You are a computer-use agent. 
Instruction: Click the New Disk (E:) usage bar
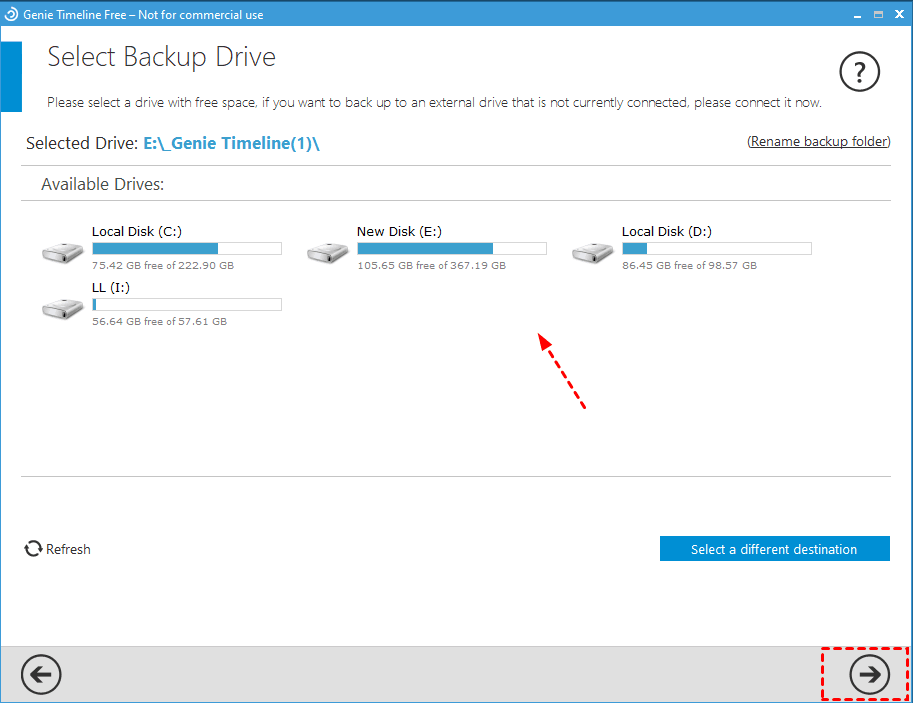coord(451,248)
